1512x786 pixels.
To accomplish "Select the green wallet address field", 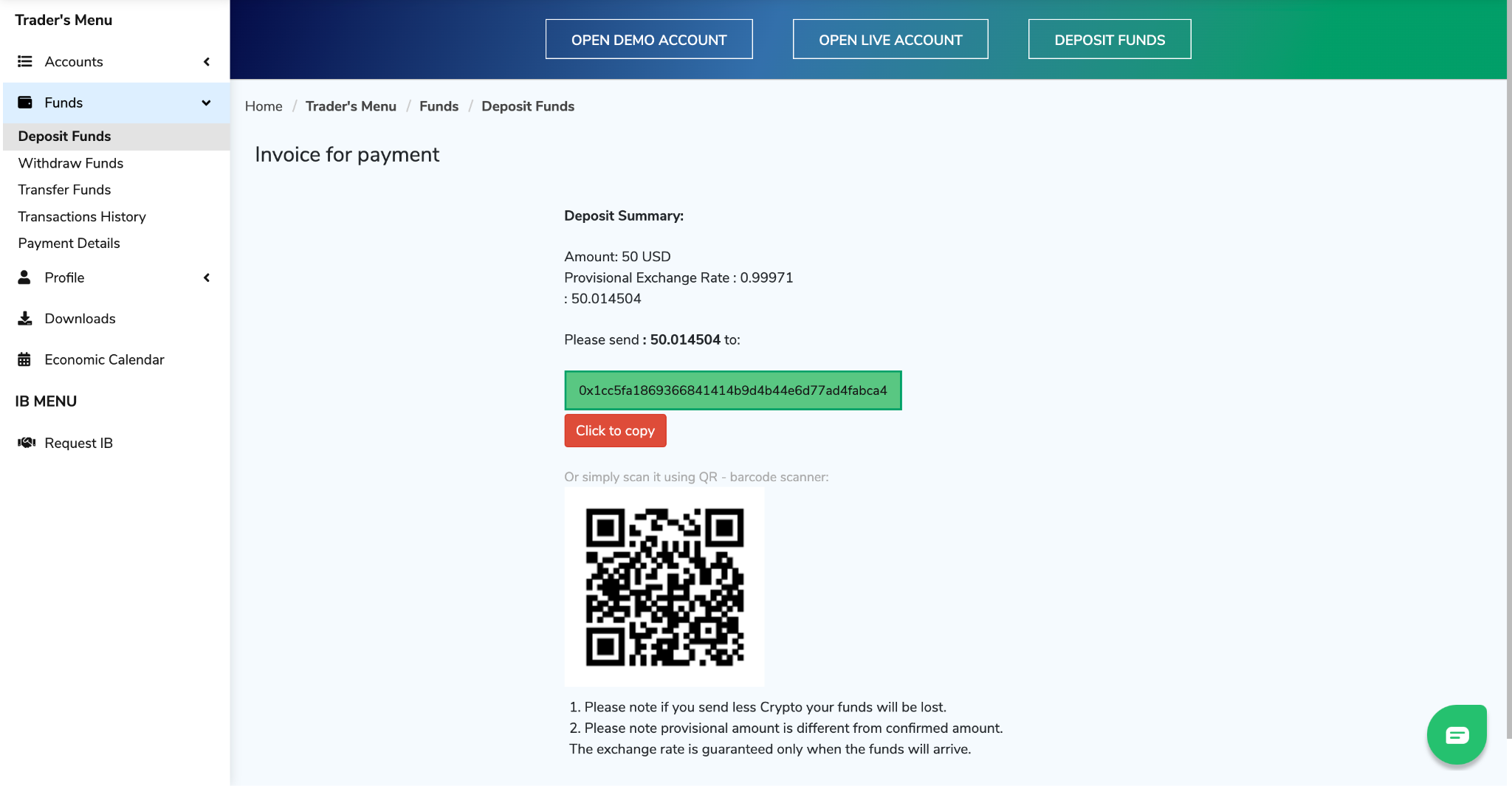I will tap(733, 390).
